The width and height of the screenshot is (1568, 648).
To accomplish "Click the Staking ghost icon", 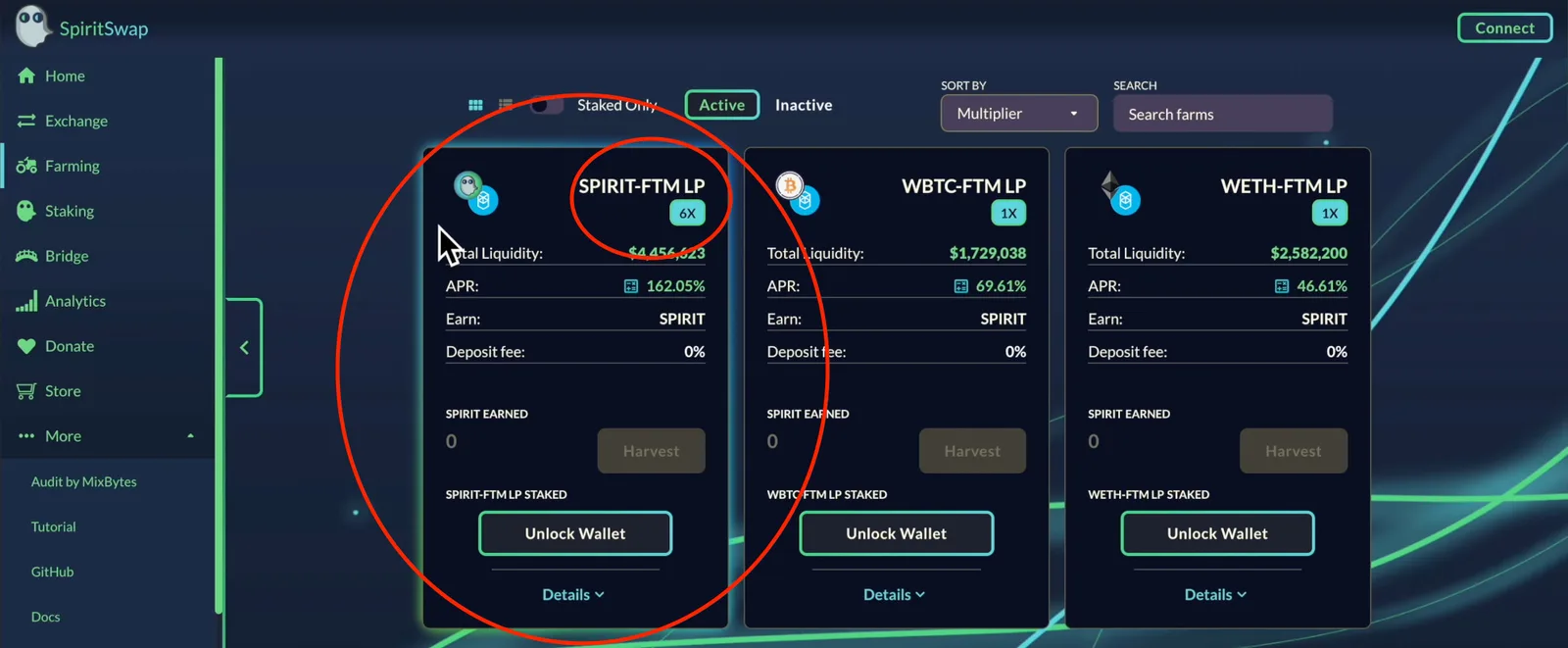I will (26, 211).
